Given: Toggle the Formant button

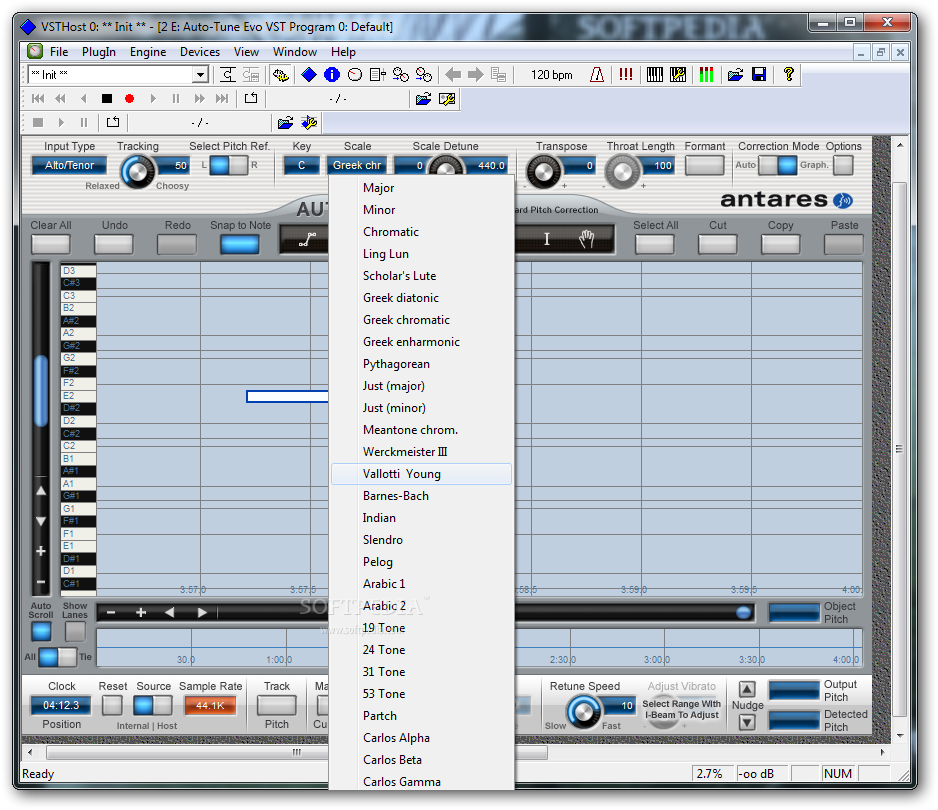Looking at the screenshot, I should click(x=705, y=165).
